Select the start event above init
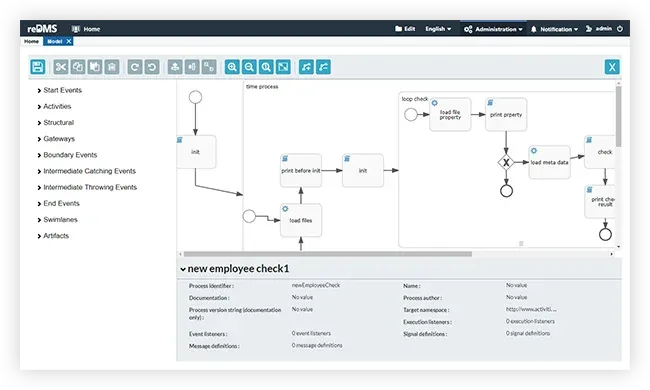This screenshot has height=390, width=650. click(195, 97)
